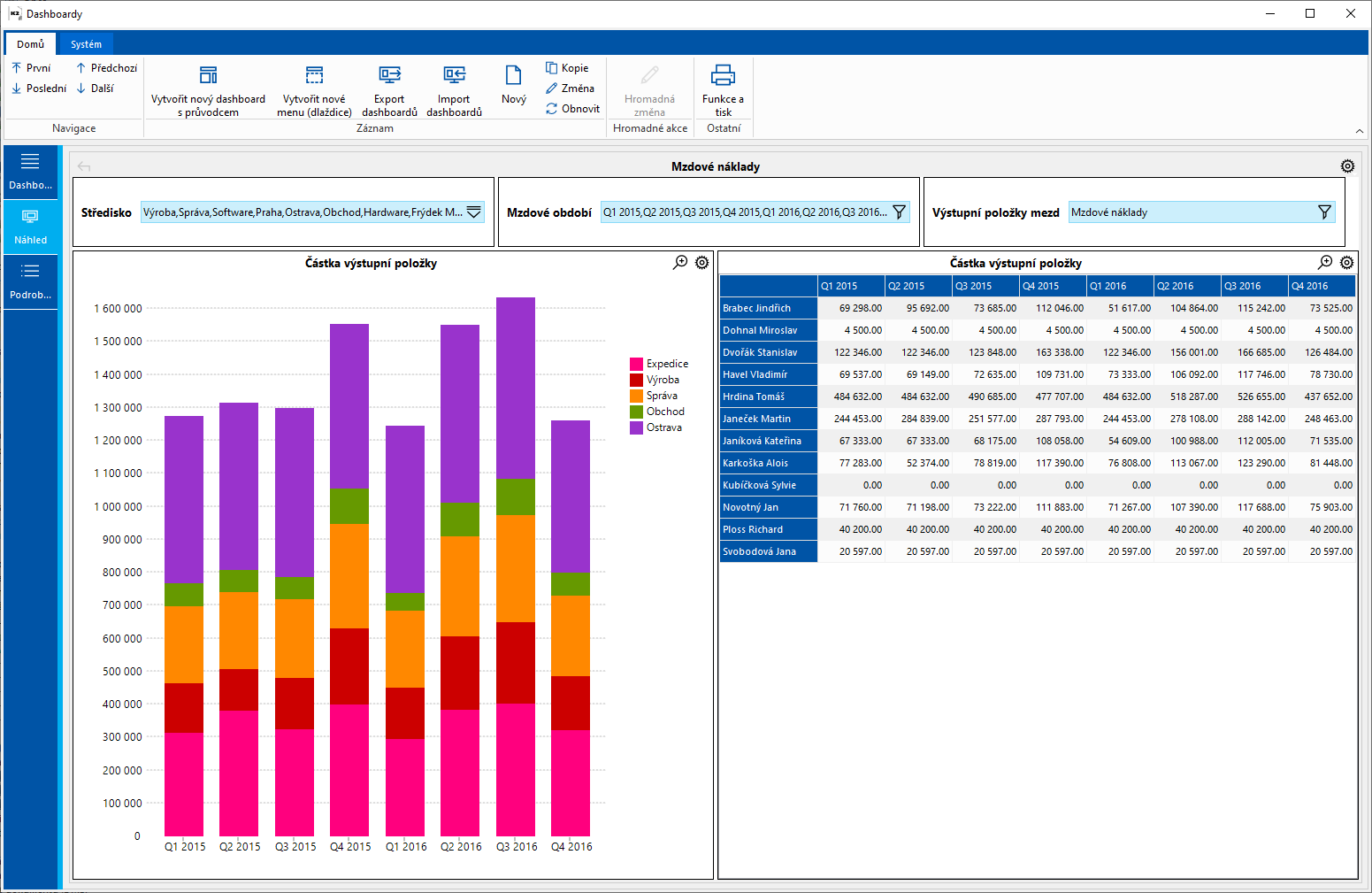1372x893 pixels.
Task: Expand the Středisko dropdown filter
Action: coord(474,212)
